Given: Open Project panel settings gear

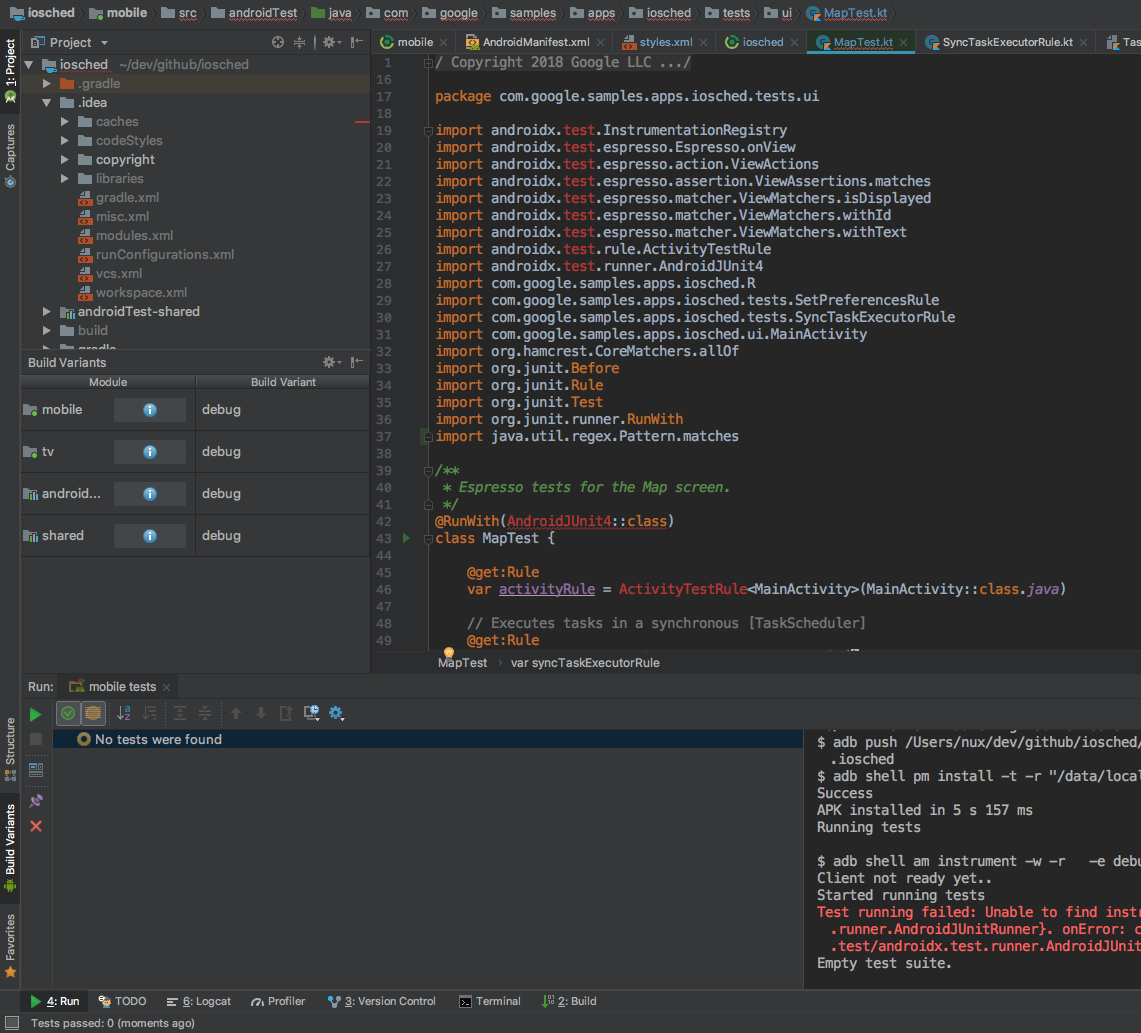Looking at the screenshot, I should pyautogui.click(x=330, y=42).
